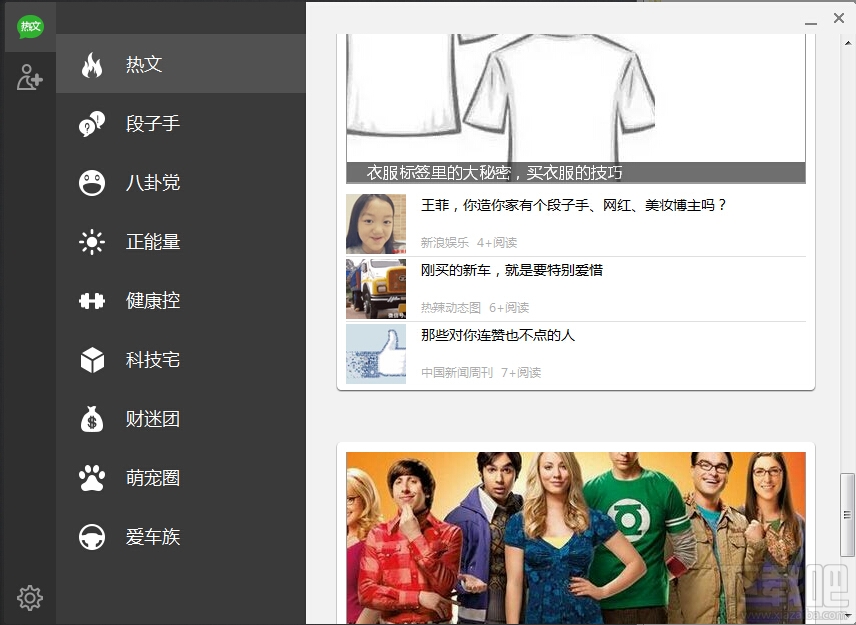The height and width of the screenshot is (625, 856).
Task: Click source label 新浪娱乐
Action: pyautogui.click(x=444, y=242)
